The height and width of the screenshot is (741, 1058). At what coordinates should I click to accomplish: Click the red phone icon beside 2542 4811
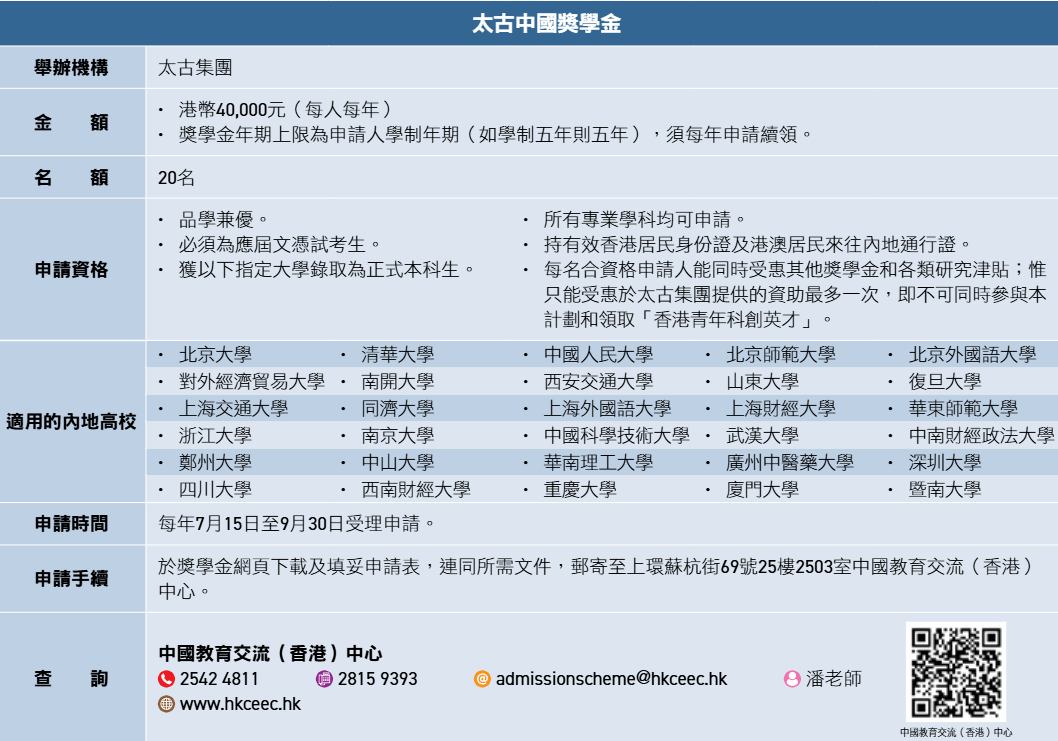166,679
